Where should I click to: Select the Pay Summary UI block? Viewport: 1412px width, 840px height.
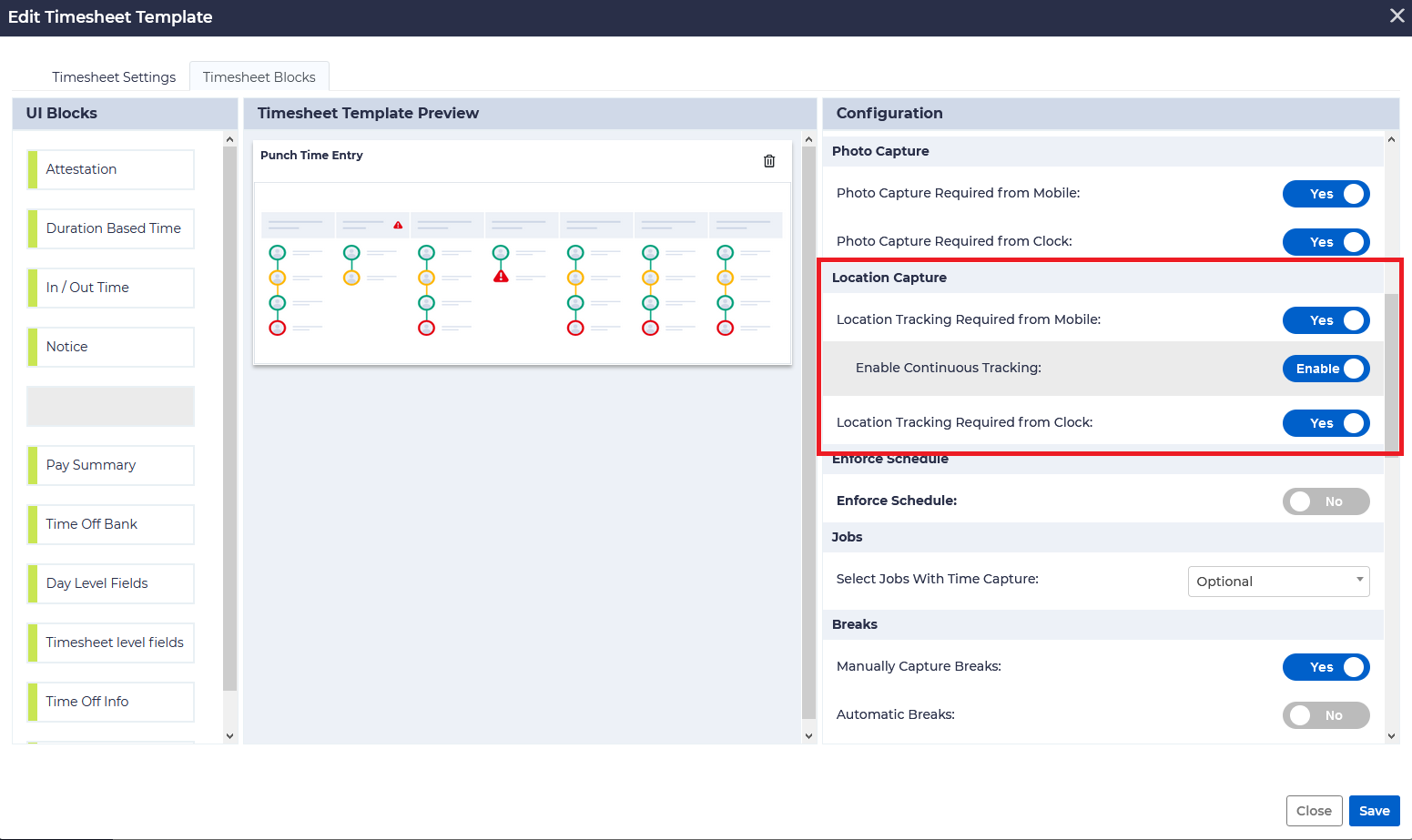tap(111, 465)
